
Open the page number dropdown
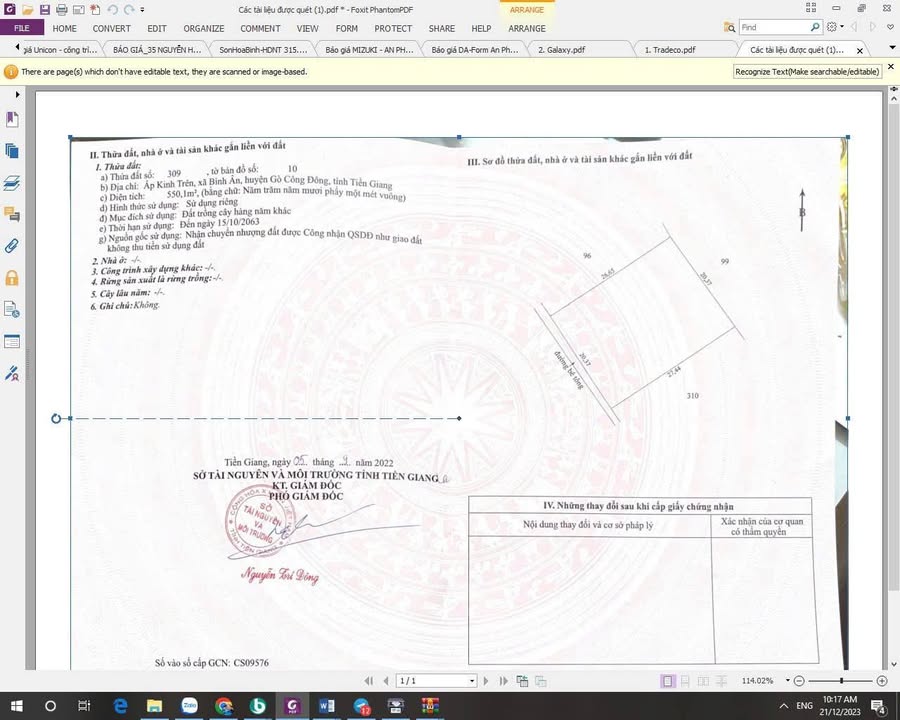pos(472,681)
